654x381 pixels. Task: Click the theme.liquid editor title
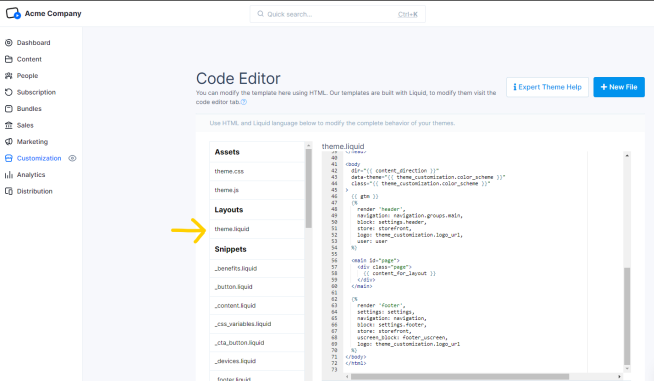coord(343,146)
